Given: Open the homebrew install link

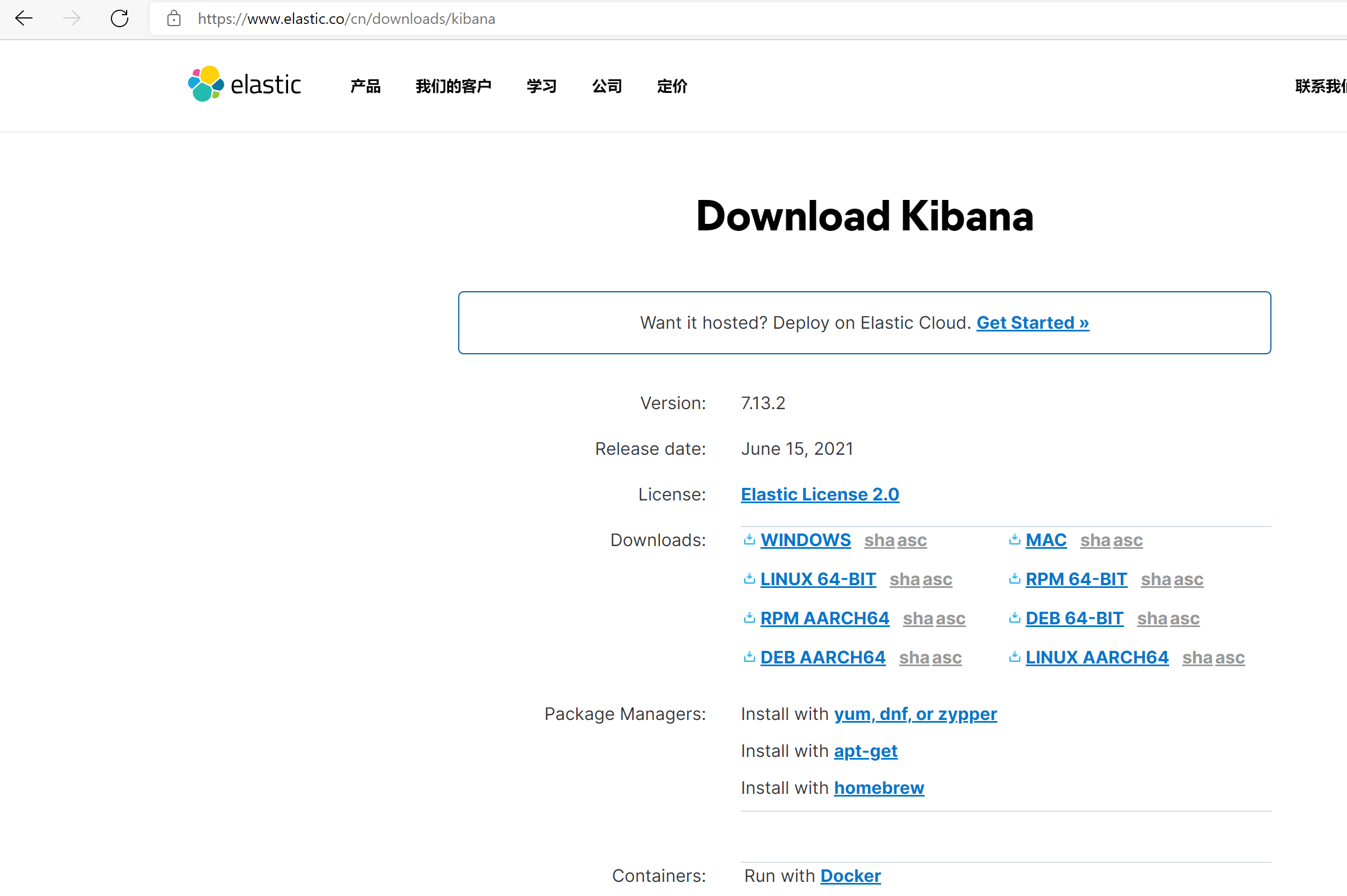Looking at the screenshot, I should [x=879, y=788].
